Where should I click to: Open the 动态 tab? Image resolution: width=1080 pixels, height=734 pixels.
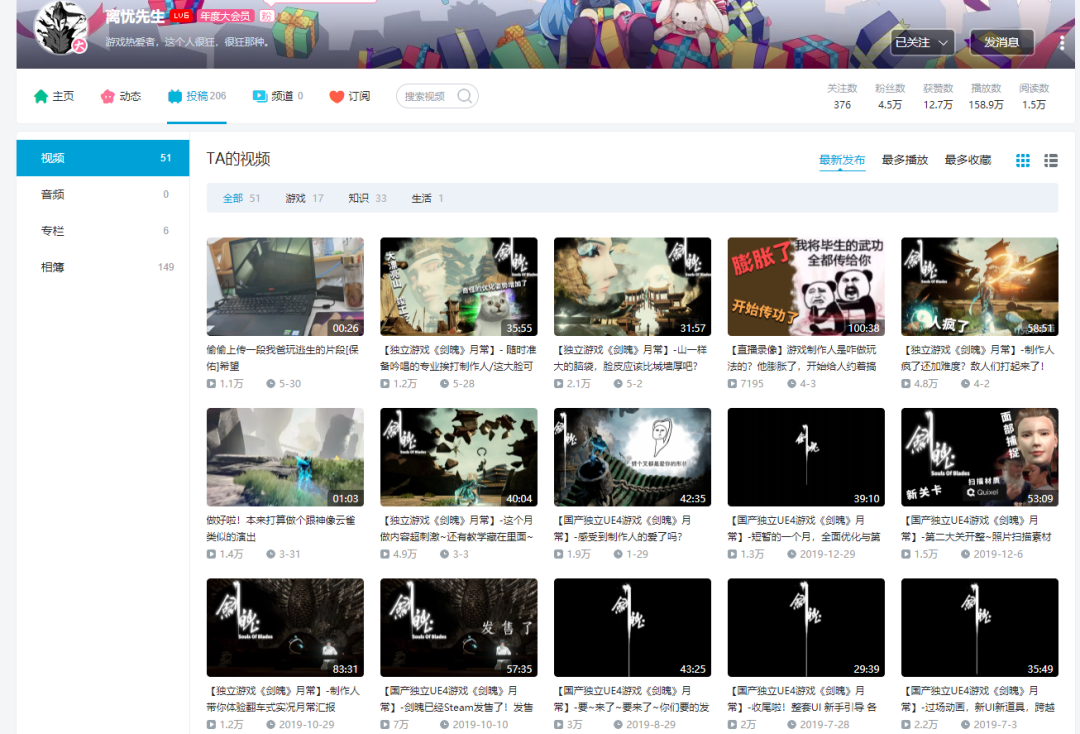(x=121, y=96)
